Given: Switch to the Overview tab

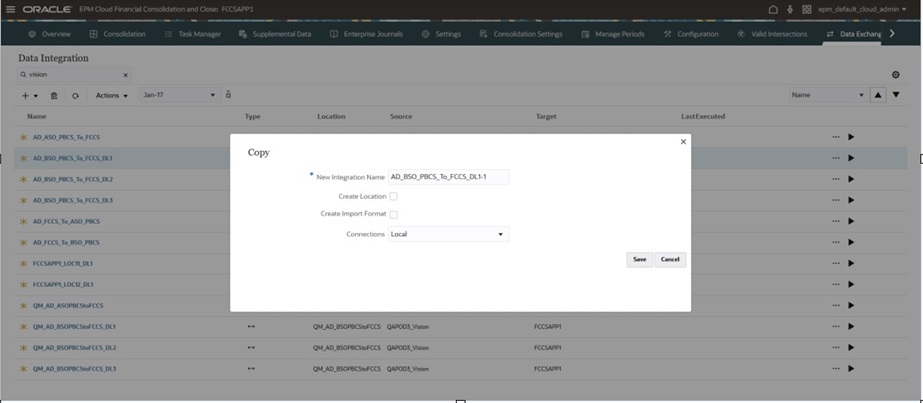Looking at the screenshot, I should [x=49, y=34].
